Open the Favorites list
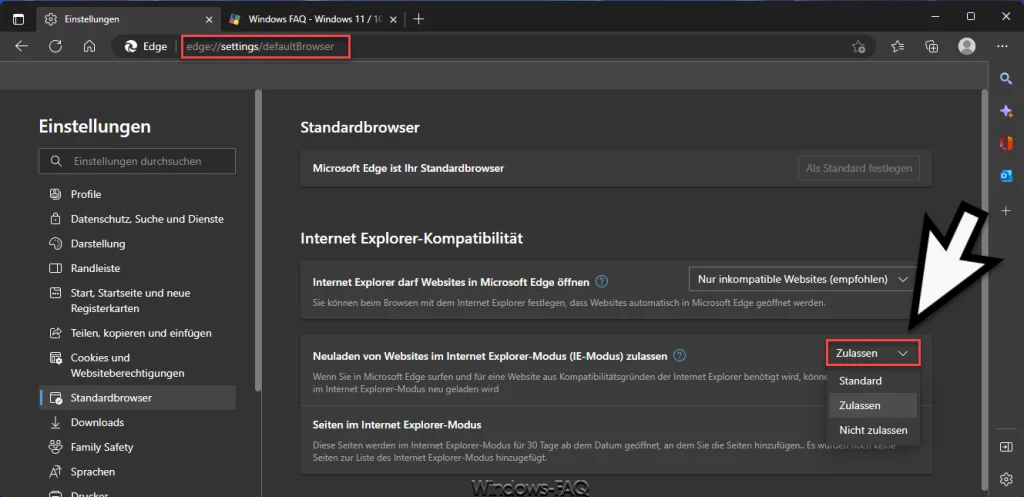 [x=897, y=46]
